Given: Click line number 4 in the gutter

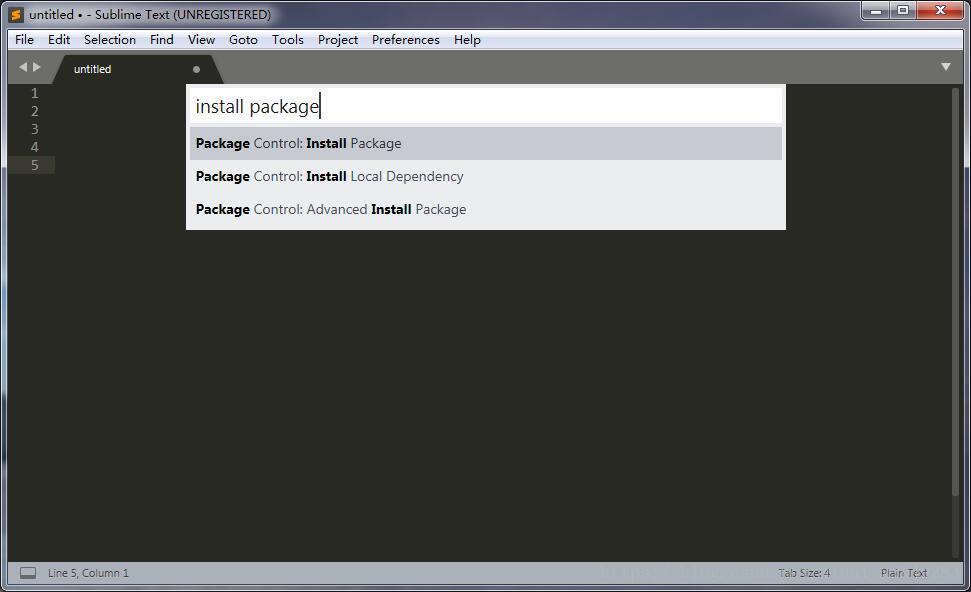Looking at the screenshot, I should click(x=35, y=147).
